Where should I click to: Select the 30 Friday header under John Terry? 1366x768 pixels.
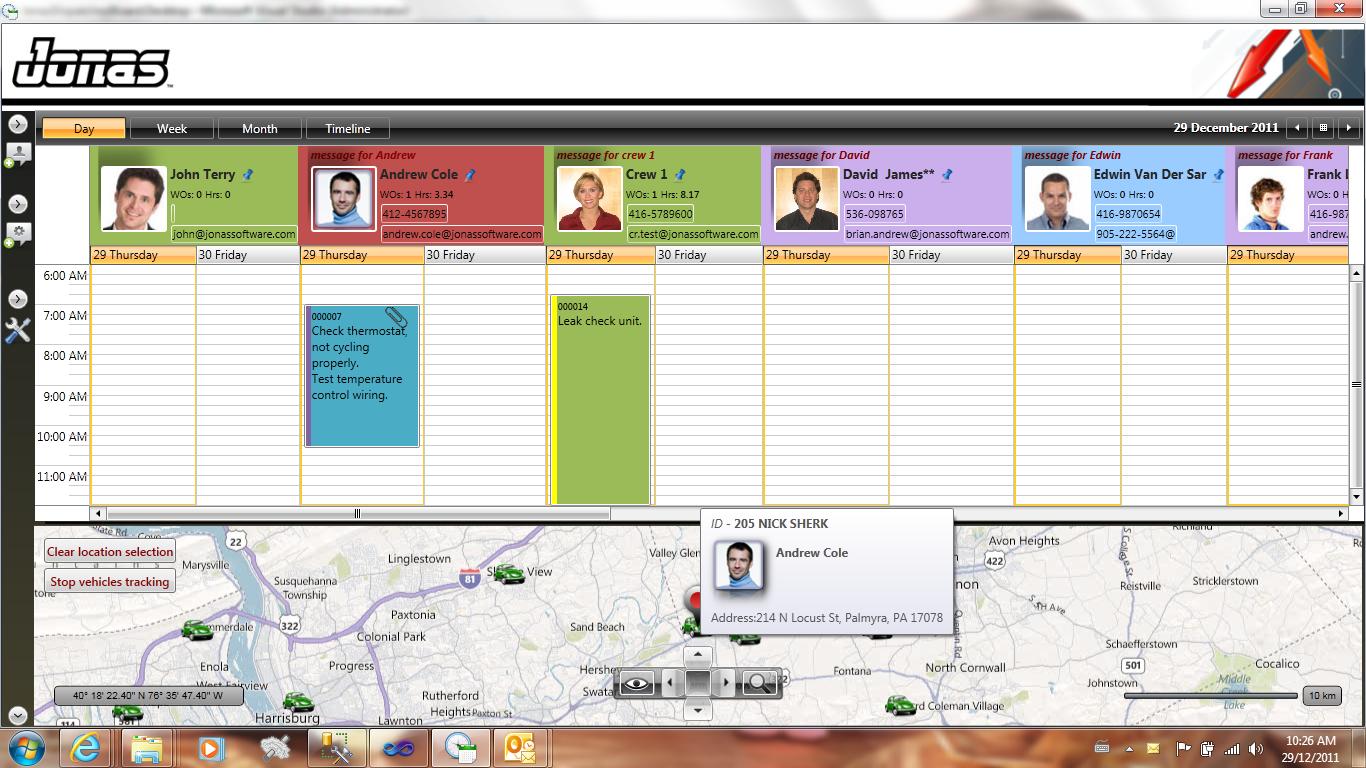[x=247, y=255]
